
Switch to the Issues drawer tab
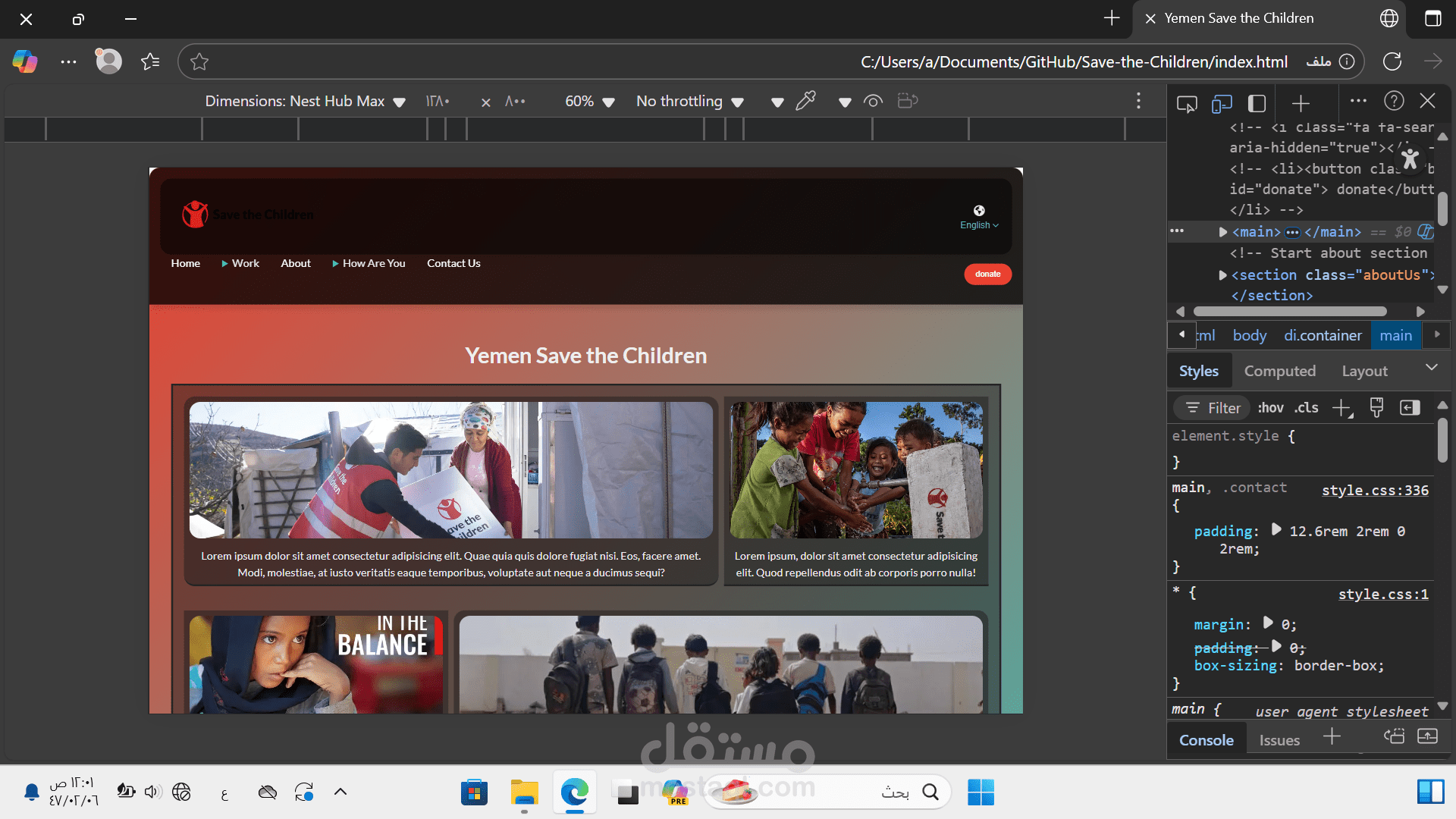[x=1279, y=740]
